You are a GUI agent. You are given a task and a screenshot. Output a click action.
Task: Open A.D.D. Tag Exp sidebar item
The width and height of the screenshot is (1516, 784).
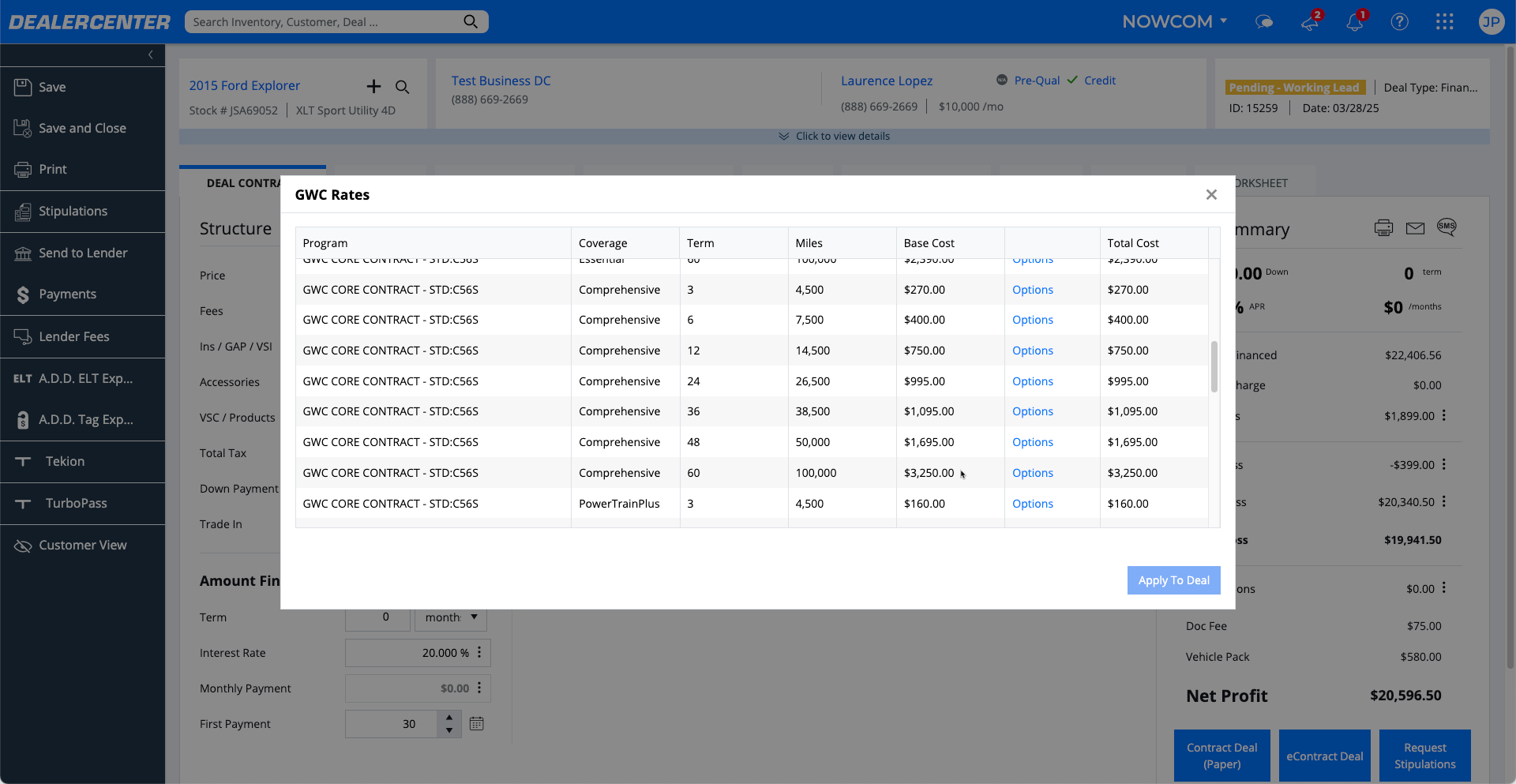click(x=82, y=419)
